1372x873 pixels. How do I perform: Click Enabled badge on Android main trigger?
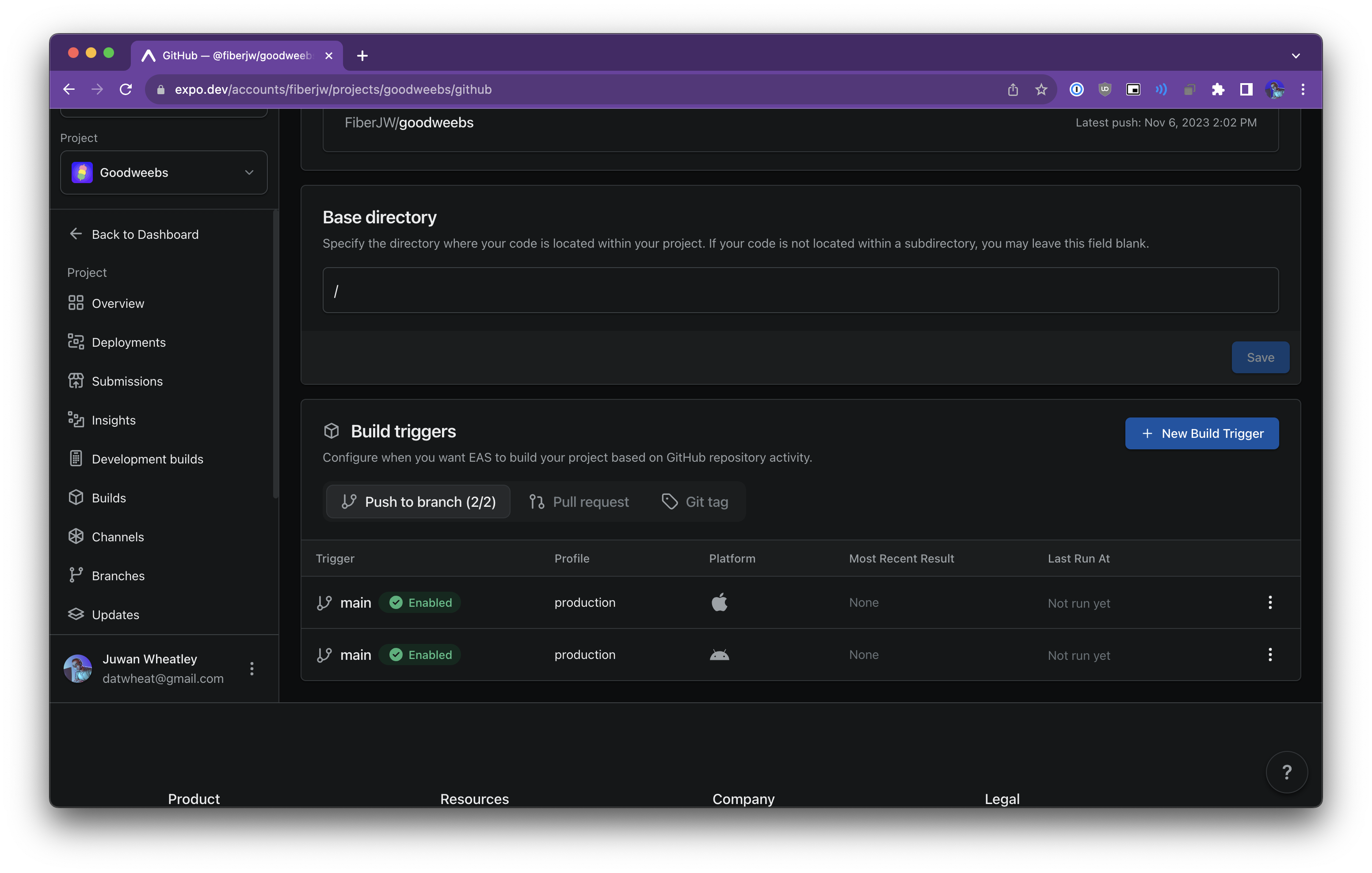point(420,654)
